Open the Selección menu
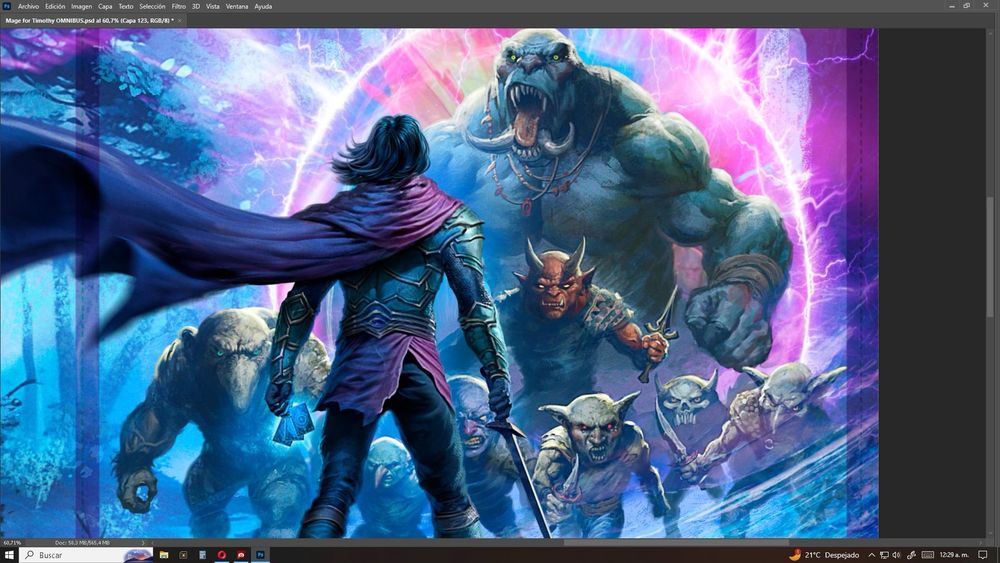 pos(152,6)
